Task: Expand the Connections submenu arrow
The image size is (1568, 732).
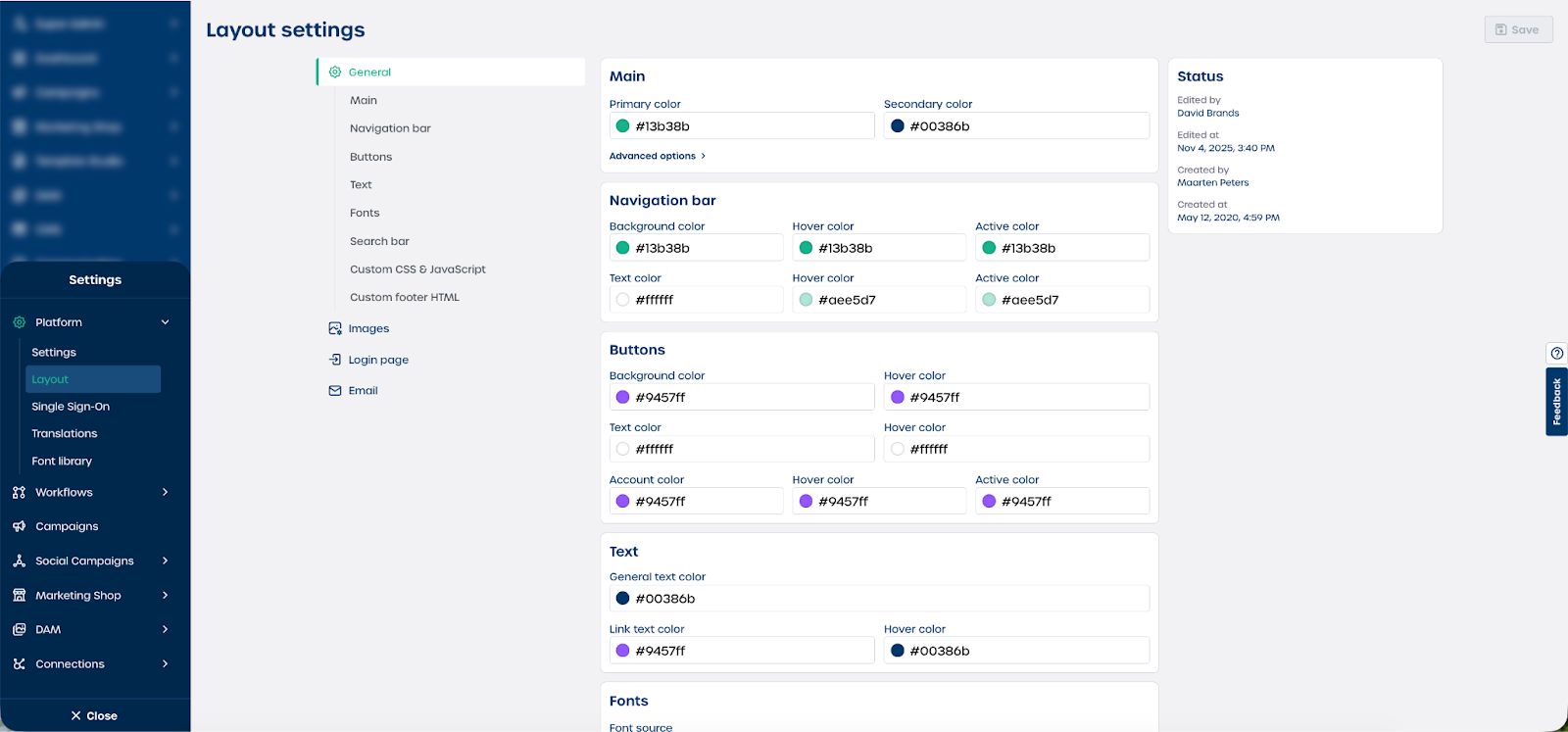Action: click(x=165, y=664)
